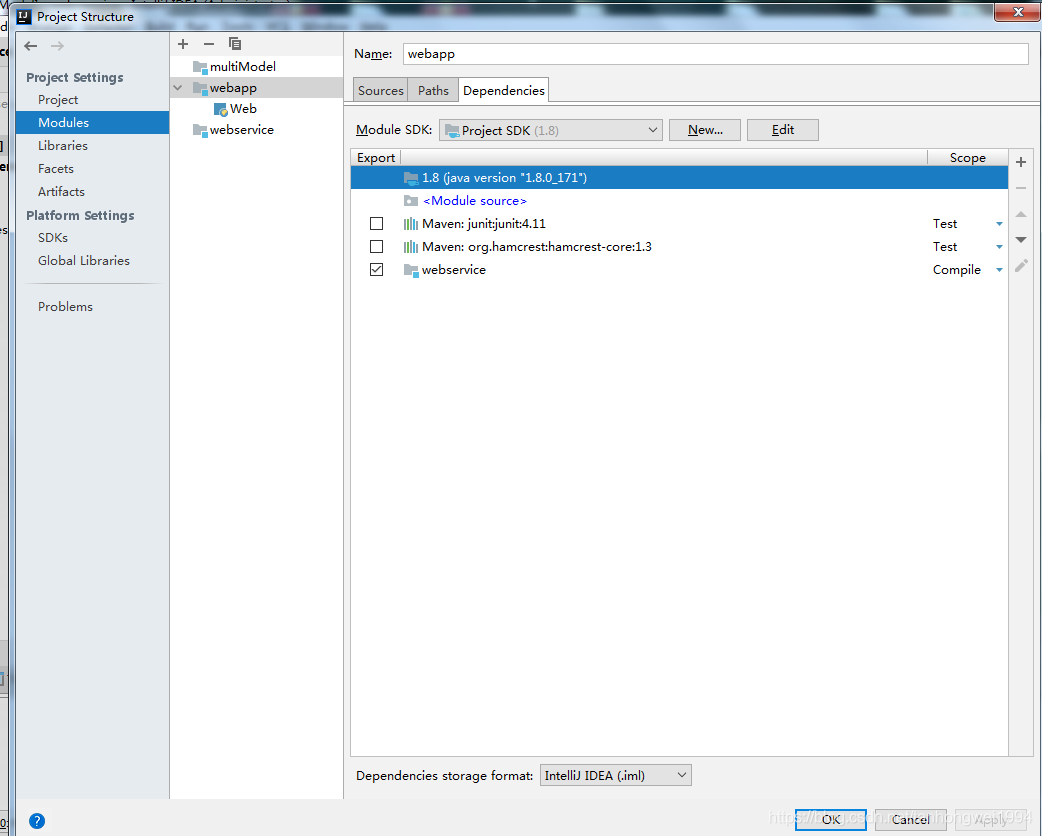The height and width of the screenshot is (836, 1042).
Task: Add a dependency with the plus icon
Action: pos(1021,162)
